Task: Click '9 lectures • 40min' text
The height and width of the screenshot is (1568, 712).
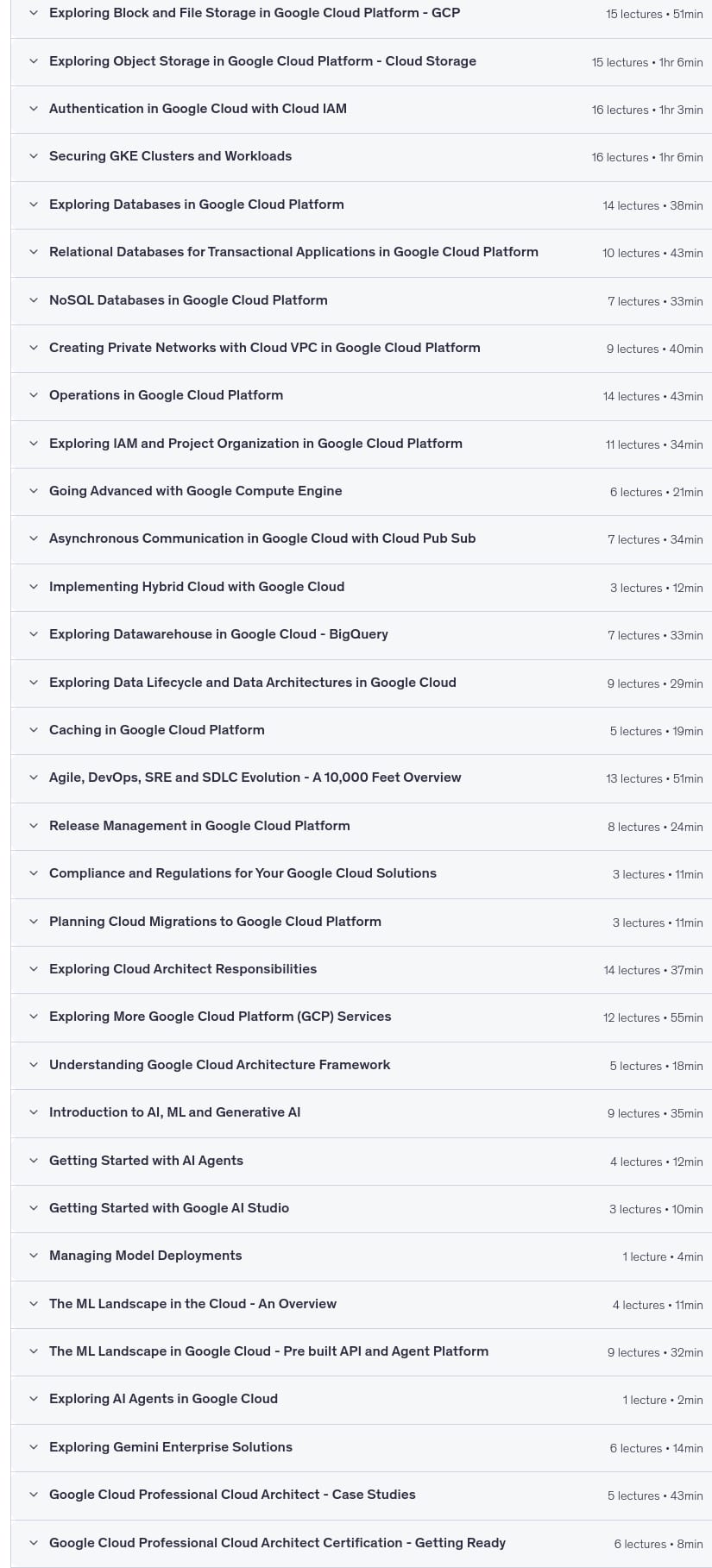Action: click(655, 349)
